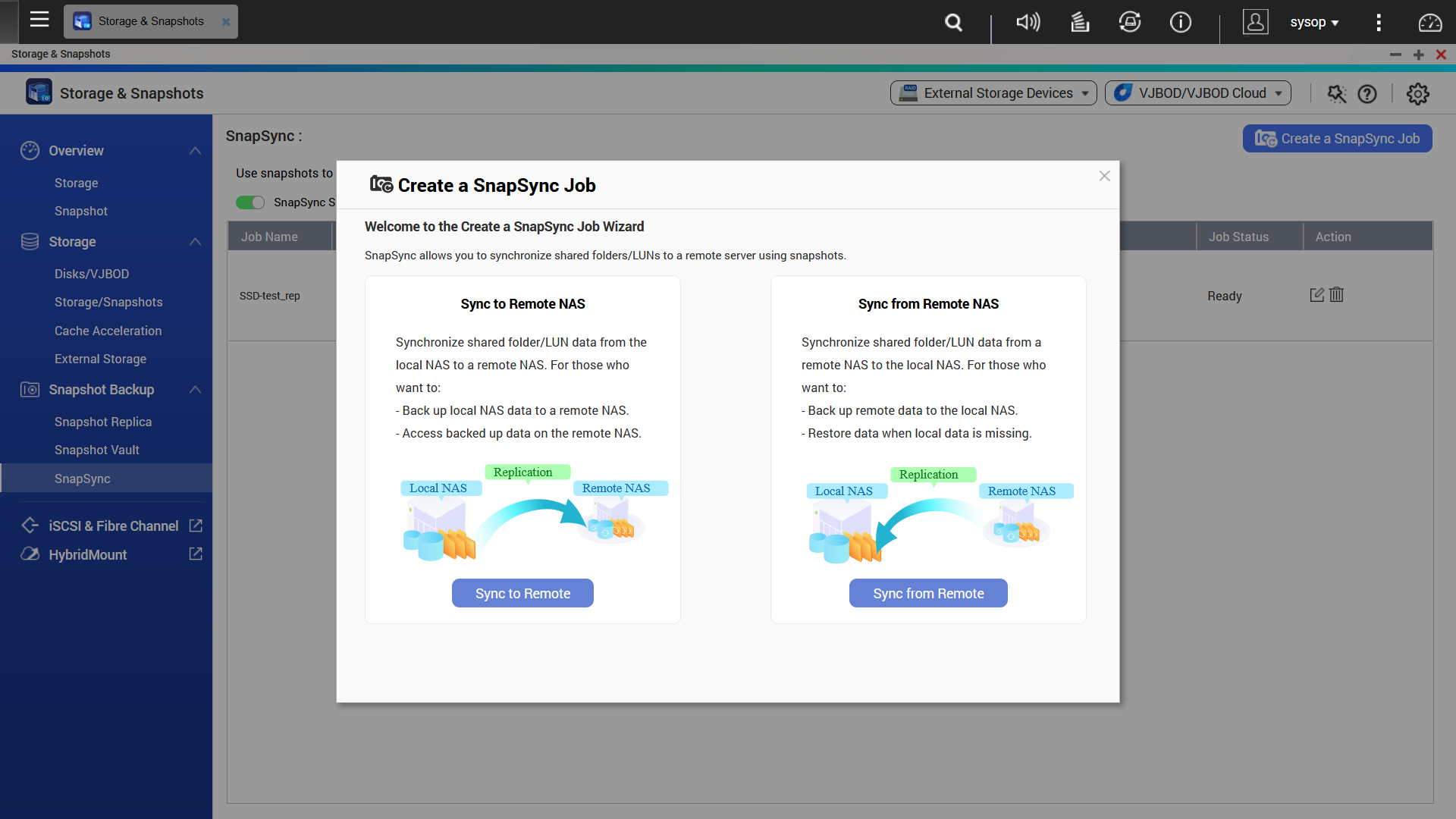
Task: Open the External Storage Devices dropdown
Action: point(993,93)
